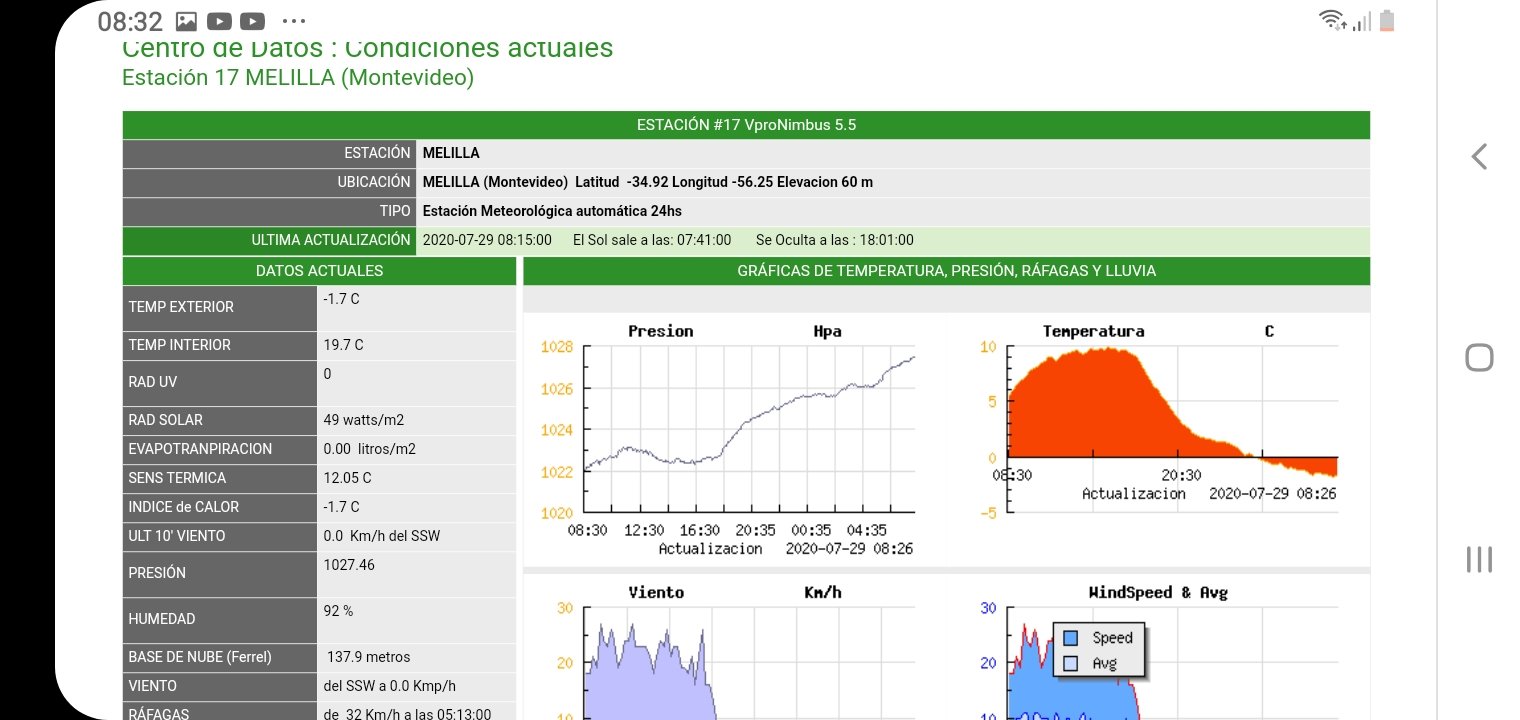Tap the ESTACIÓN label cell
The width and height of the screenshot is (1520, 720).
pos(269,153)
